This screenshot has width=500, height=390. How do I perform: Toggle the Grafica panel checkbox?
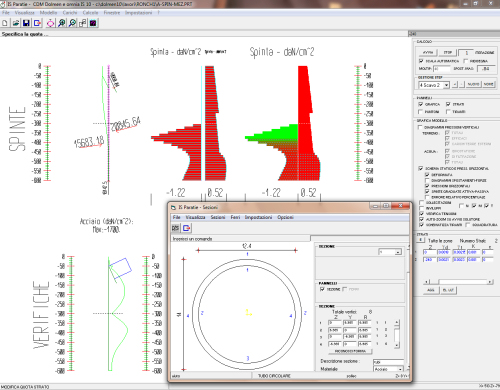coord(421,104)
